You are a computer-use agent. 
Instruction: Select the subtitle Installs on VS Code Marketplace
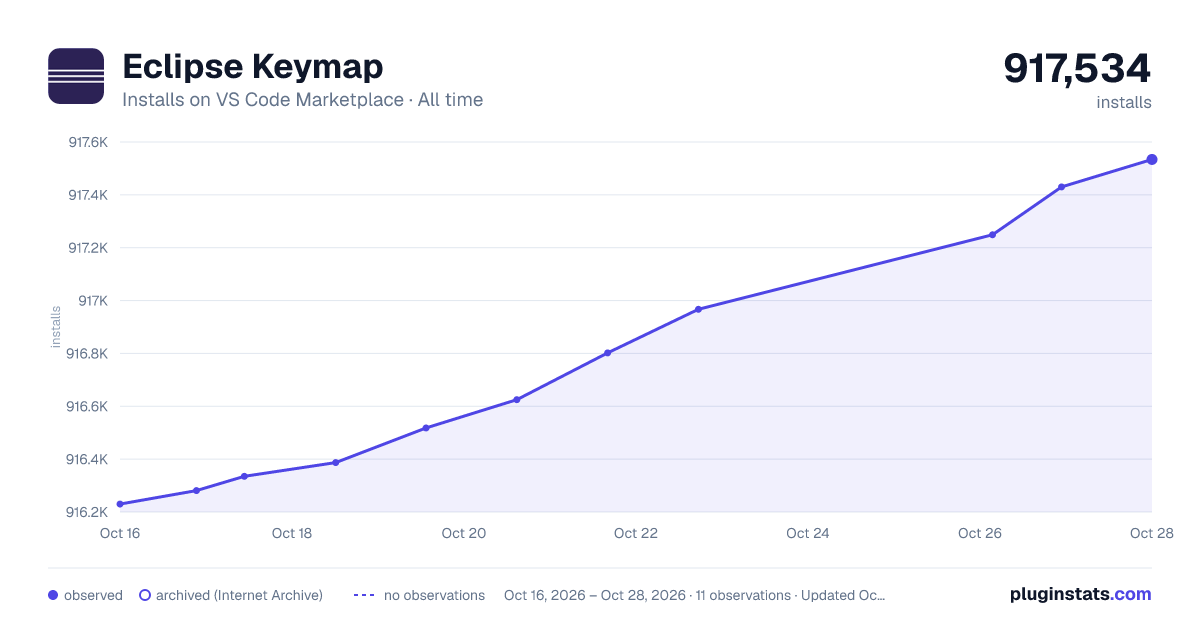(262, 100)
